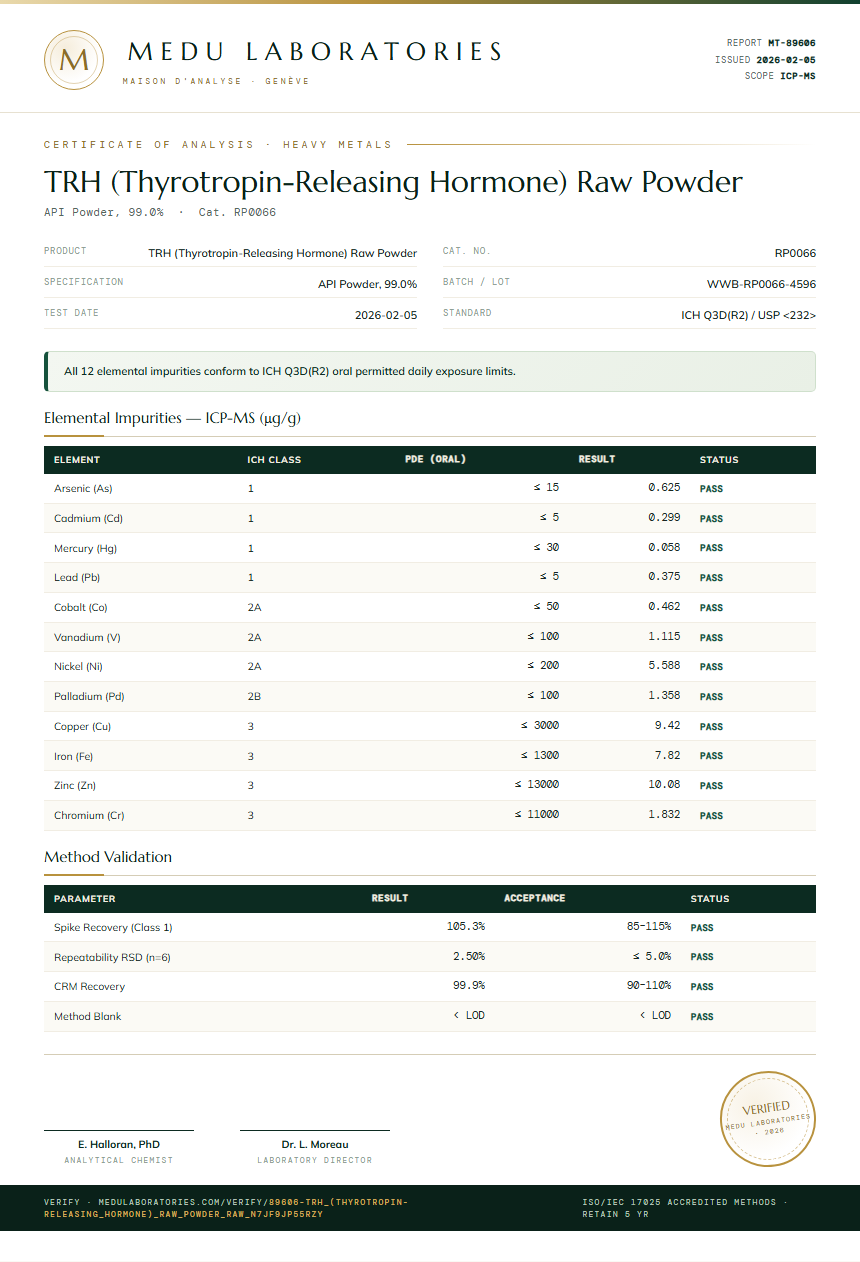860x1262 pixels.
Task: Click the ISO/IEC 17025 accredited methods note
Action: [x=684, y=1208]
